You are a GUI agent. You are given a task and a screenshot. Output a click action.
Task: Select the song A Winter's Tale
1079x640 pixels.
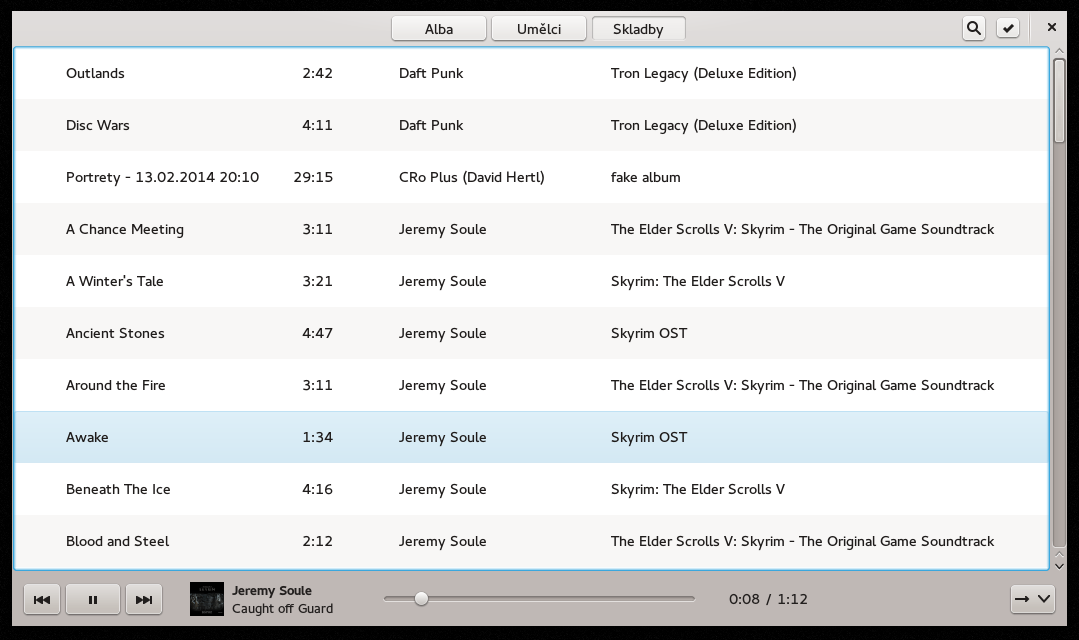[x=532, y=281]
